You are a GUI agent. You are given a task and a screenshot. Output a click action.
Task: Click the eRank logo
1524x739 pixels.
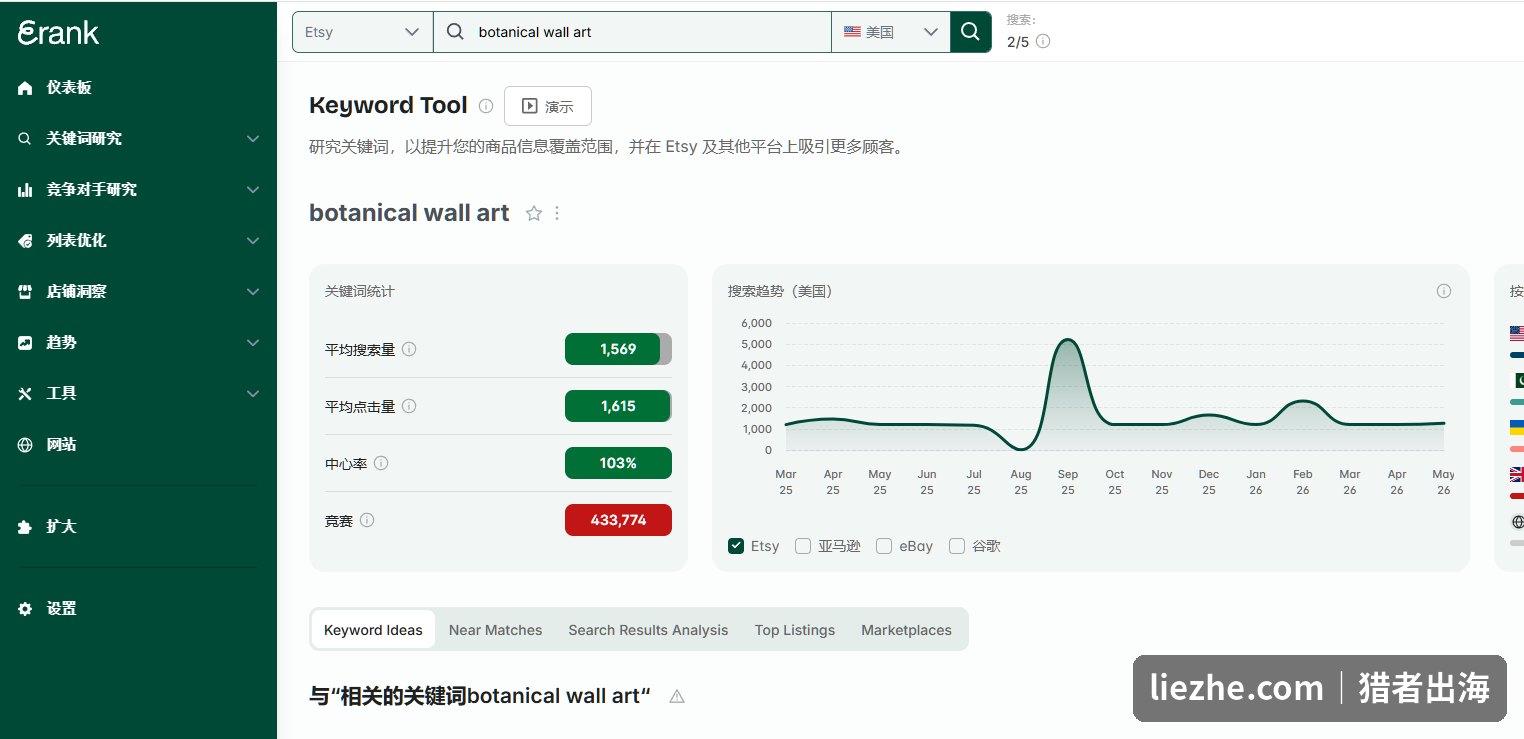tap(58, 32)
